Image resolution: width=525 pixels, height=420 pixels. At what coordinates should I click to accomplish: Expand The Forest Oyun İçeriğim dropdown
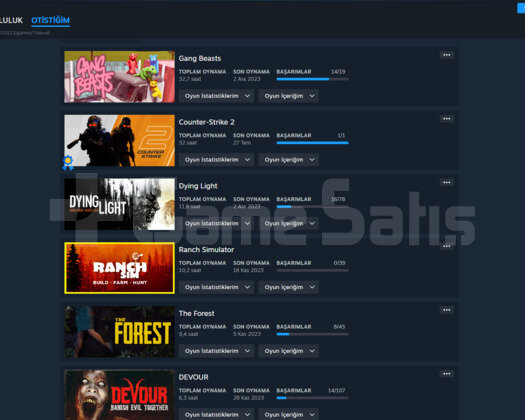(x=289, y=351)
